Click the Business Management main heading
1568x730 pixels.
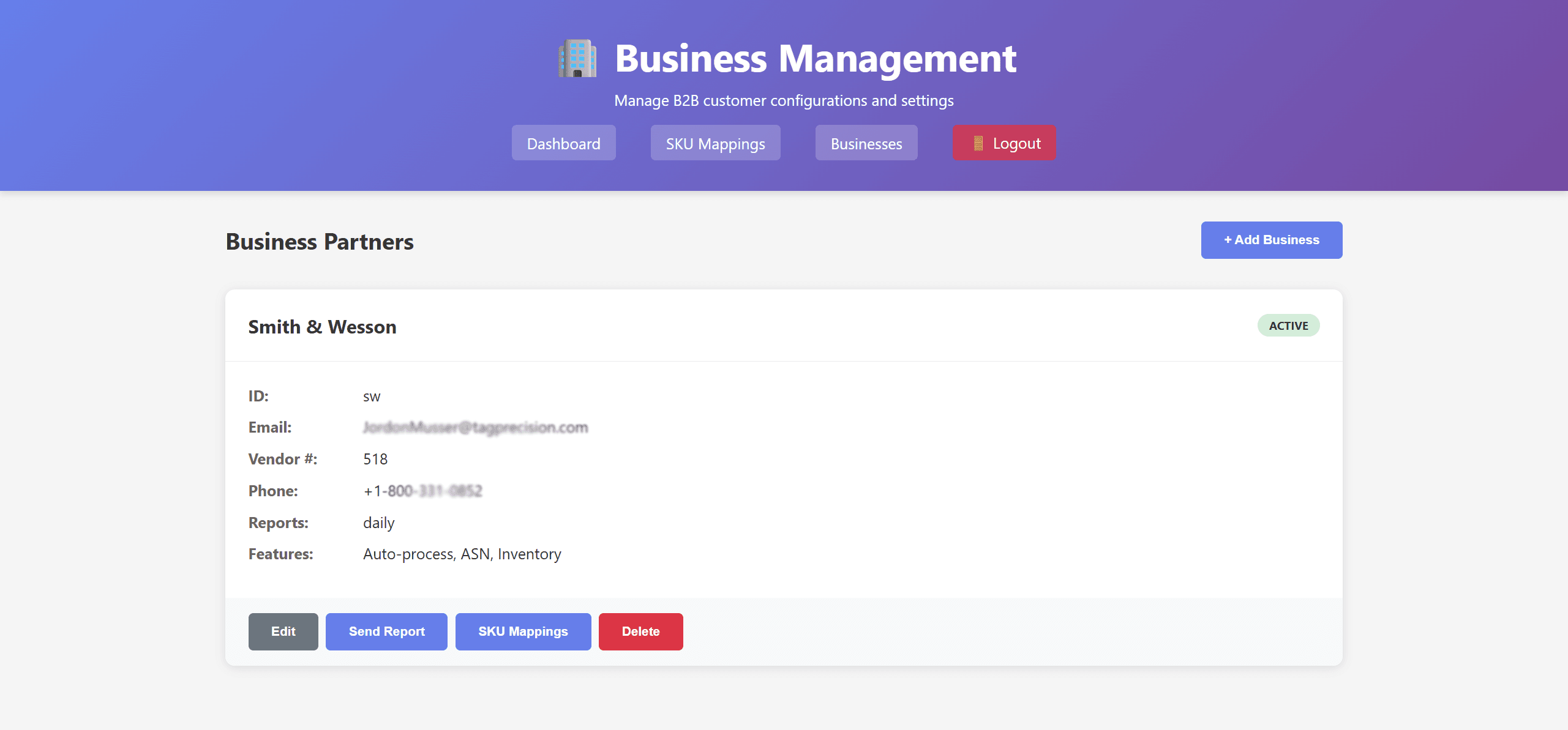point(815,59)
